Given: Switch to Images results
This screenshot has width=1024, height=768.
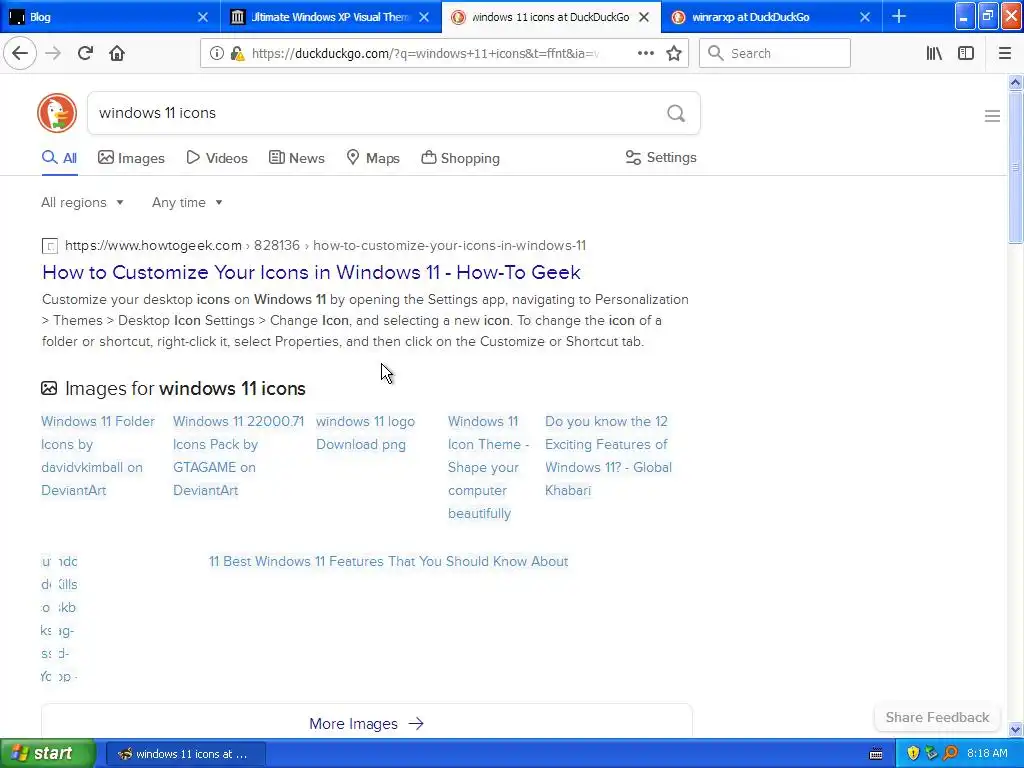Looking at the screenshot, I should (131, 158).
